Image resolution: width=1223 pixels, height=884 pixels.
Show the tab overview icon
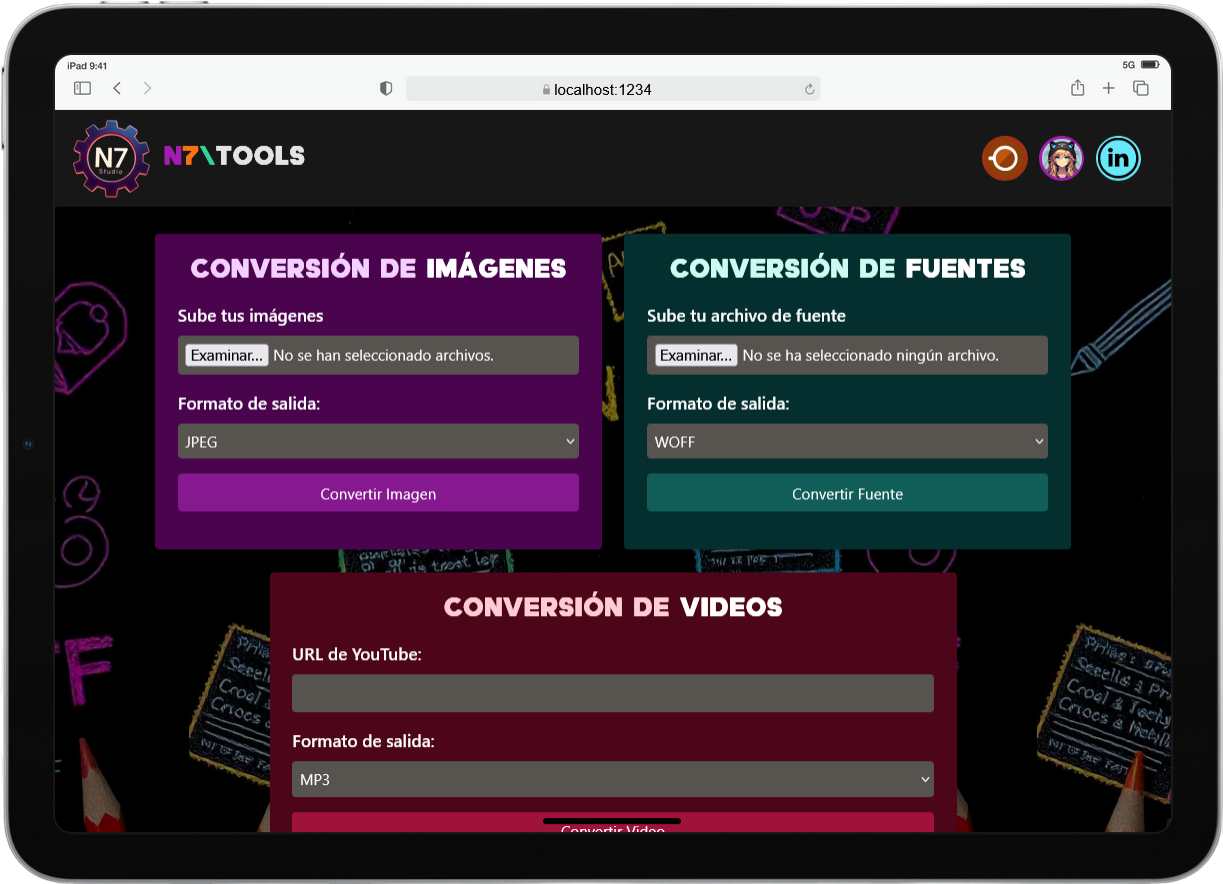1140,89
